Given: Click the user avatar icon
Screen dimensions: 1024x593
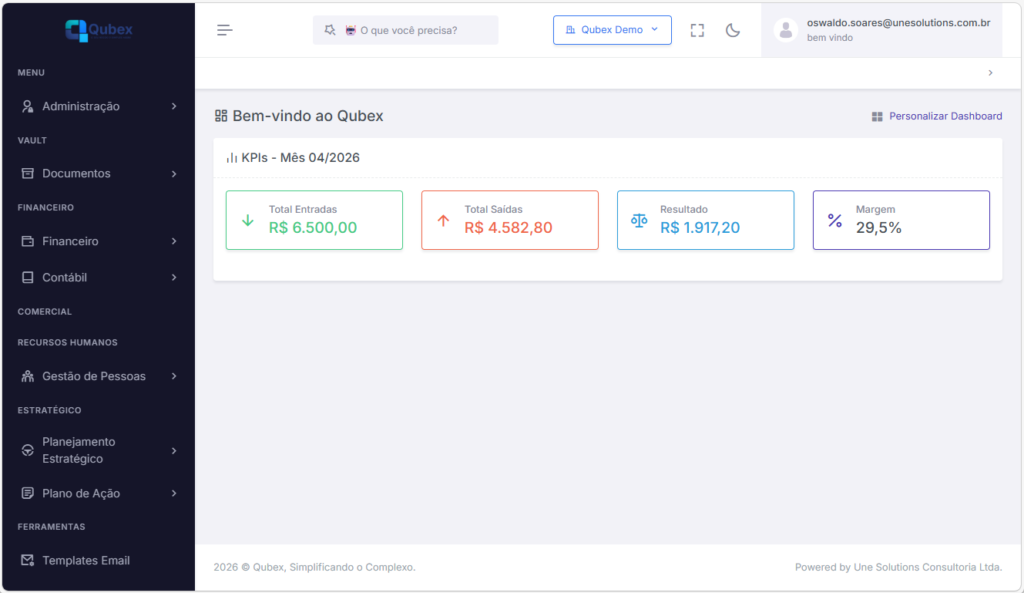Looking at the screenshot, I should point(786,30).
